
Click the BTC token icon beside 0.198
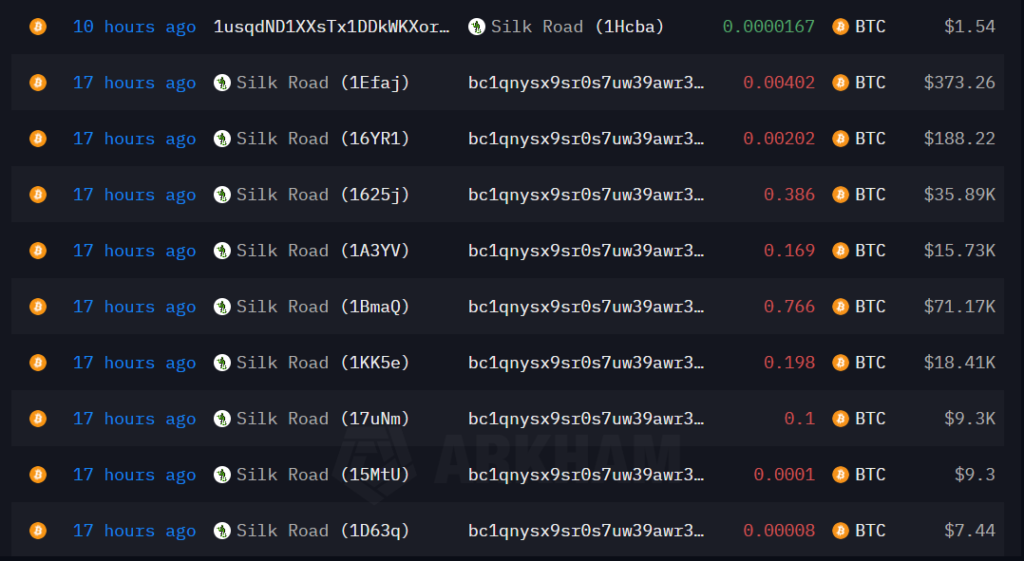[840, 362]
